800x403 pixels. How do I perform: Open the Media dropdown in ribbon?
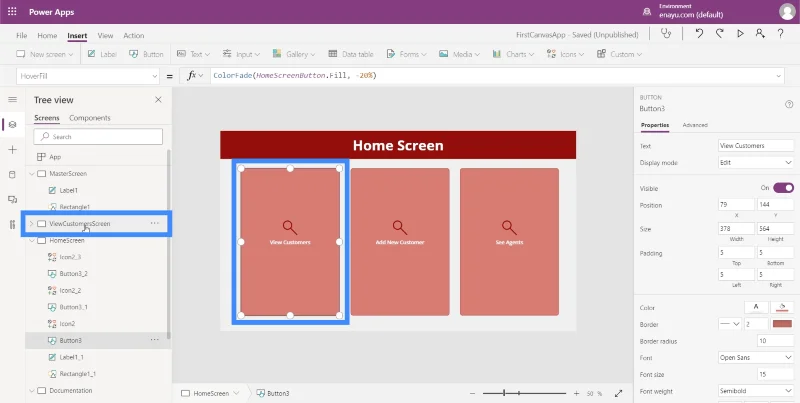[x=459, y=54]
